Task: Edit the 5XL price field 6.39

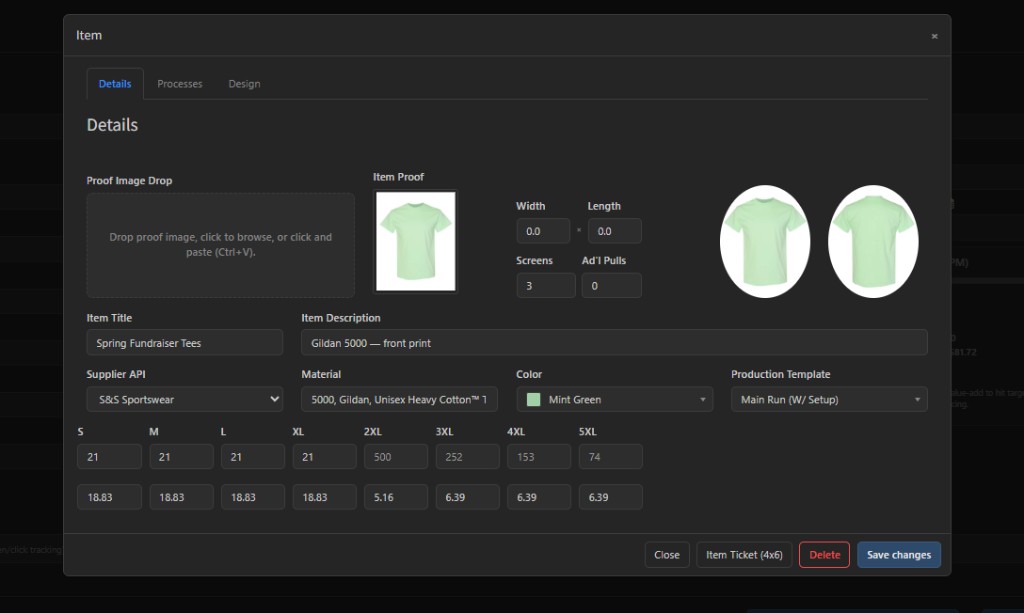Action: tap(611, 497)
